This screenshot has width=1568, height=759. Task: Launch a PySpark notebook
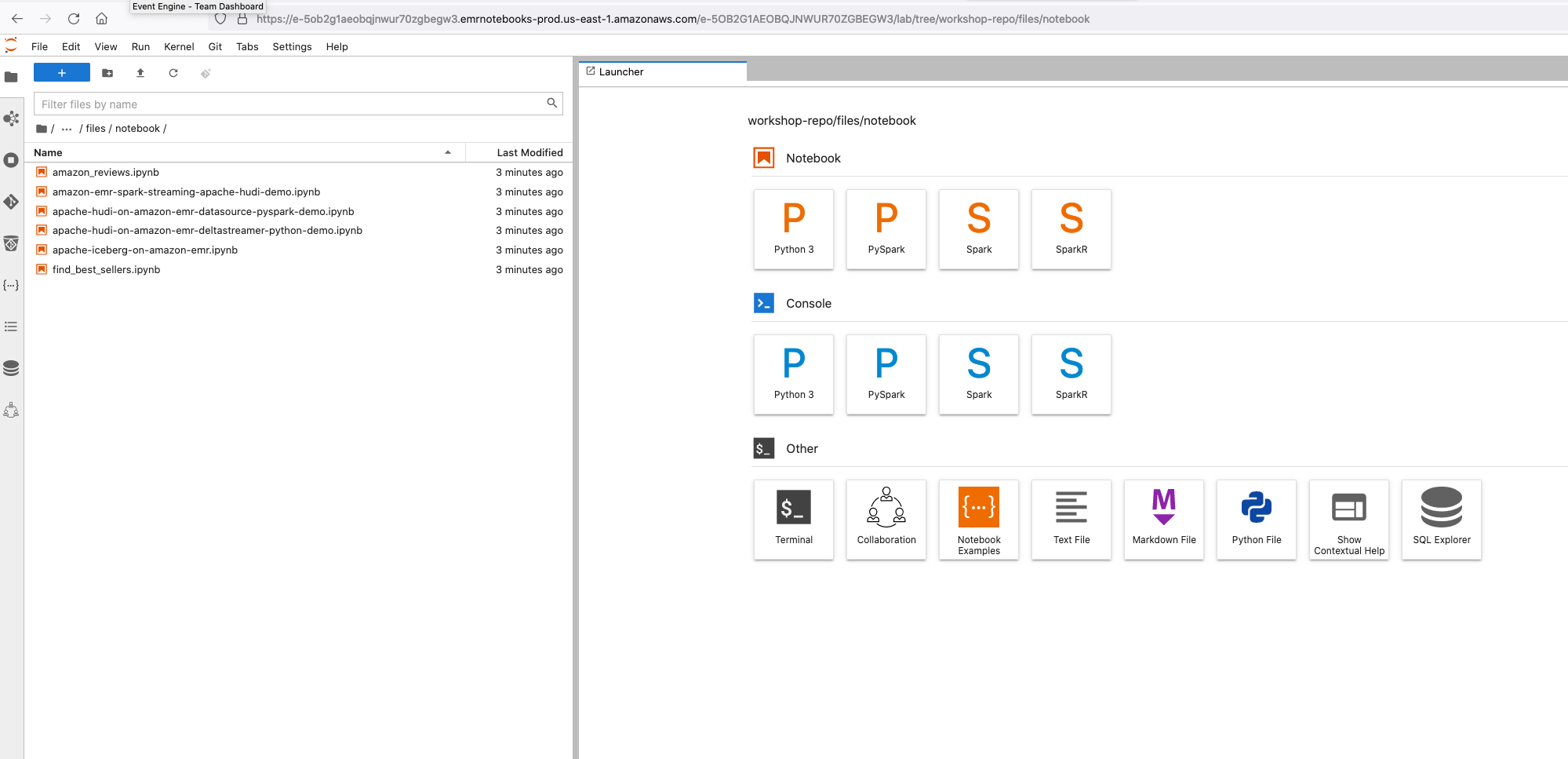tap(886, 229)
